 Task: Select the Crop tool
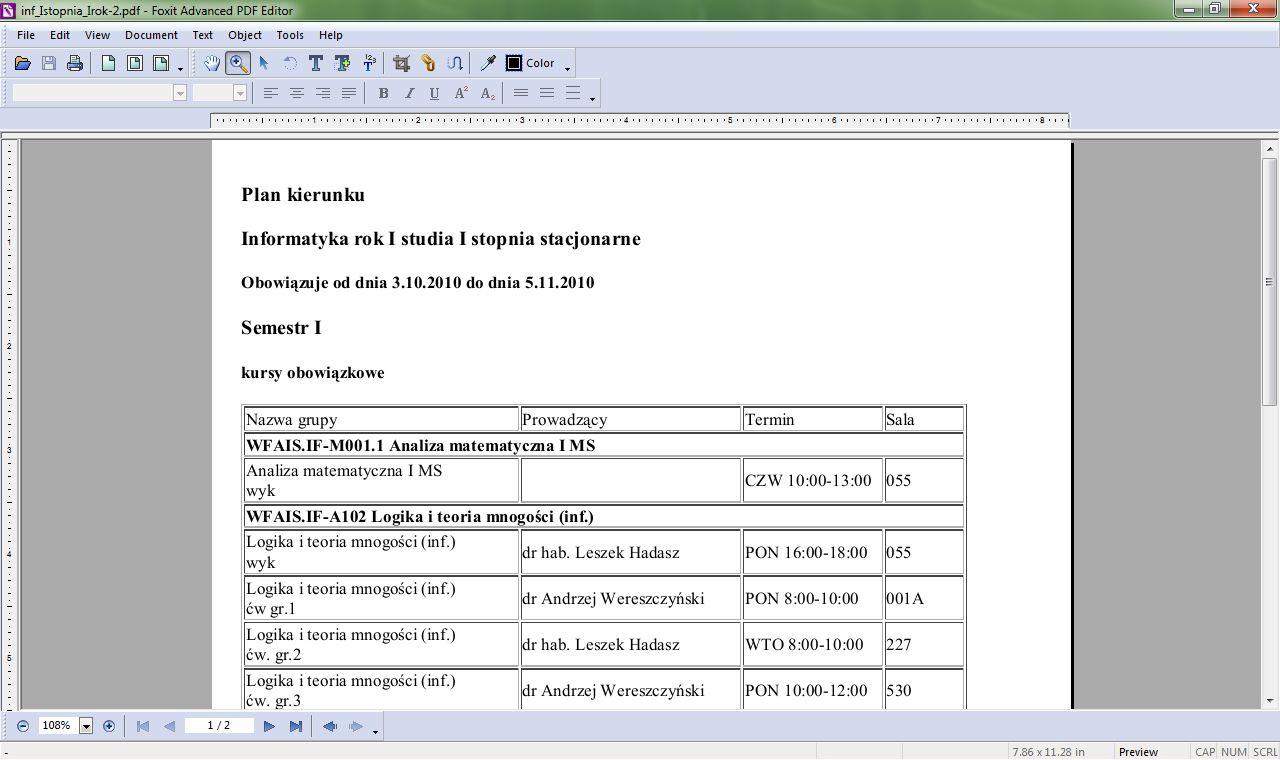click(x=402, y=63)
